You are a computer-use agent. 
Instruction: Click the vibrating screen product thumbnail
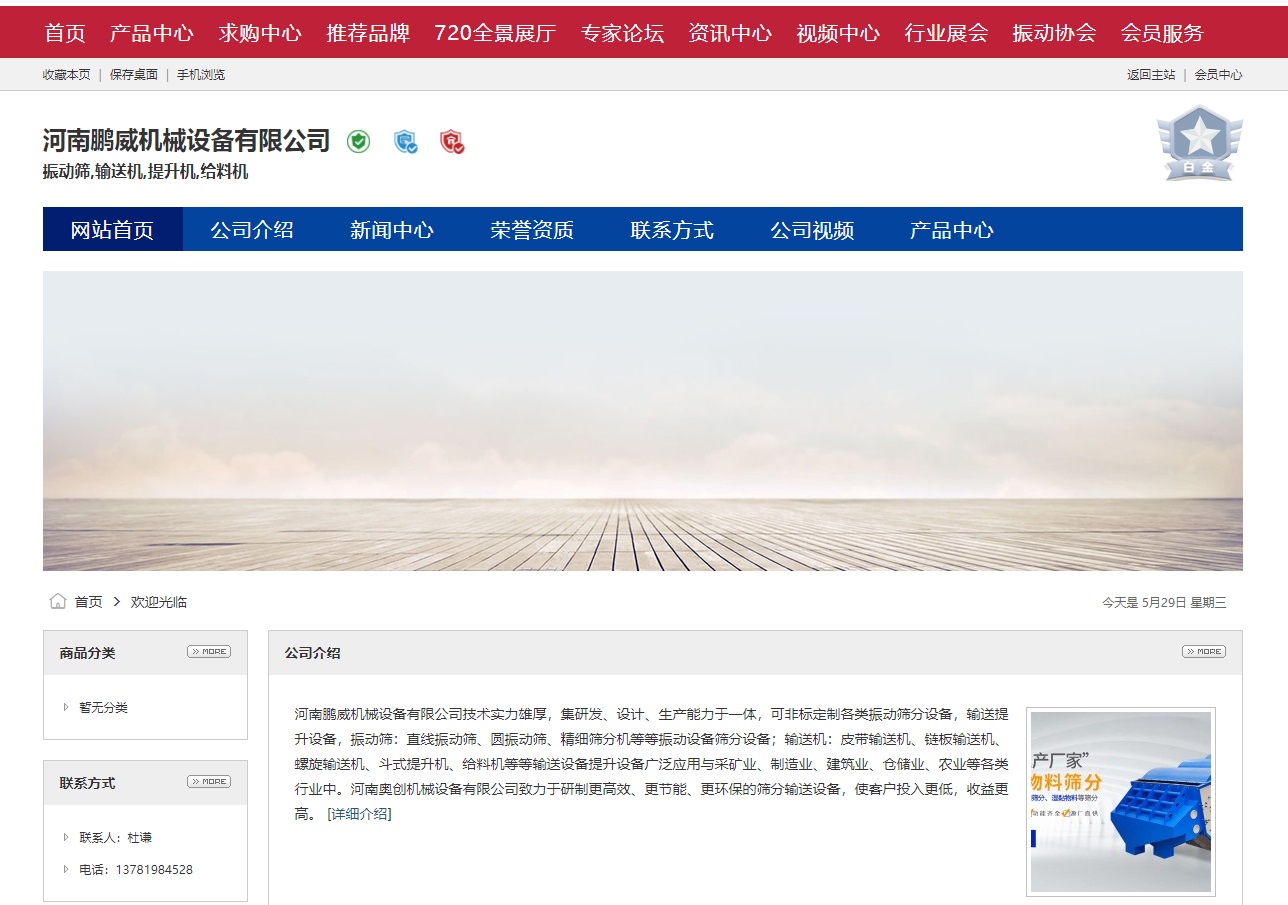1120,801
